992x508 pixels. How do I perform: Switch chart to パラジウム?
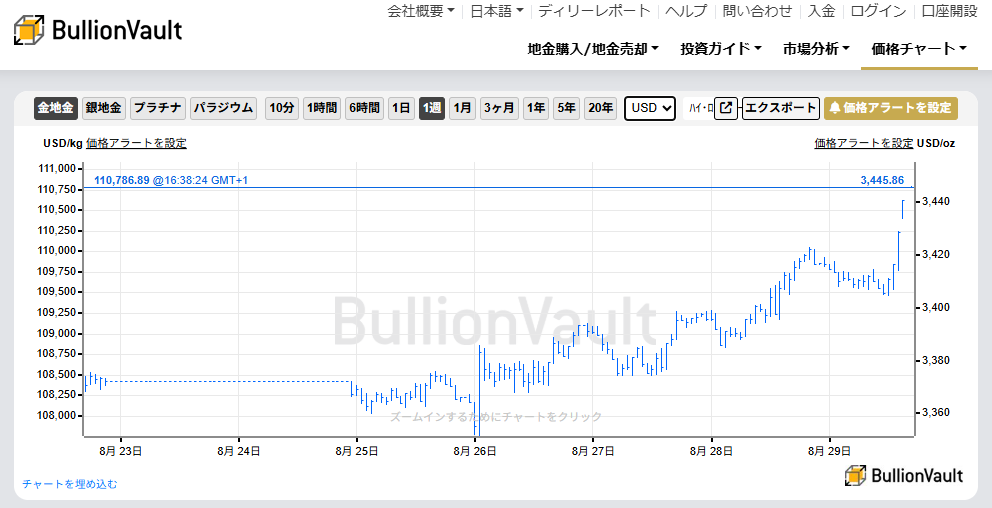click(223, 108)
